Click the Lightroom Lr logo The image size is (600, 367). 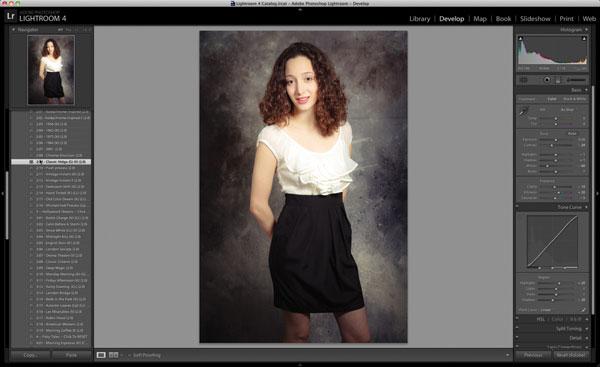click(10, 16)
